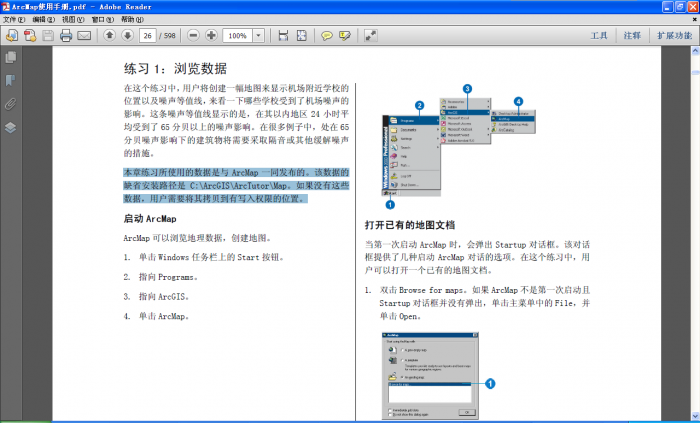Click the Adobe Reader title bar icon
This screenshot has width=700, height=423.
point(6,7)
